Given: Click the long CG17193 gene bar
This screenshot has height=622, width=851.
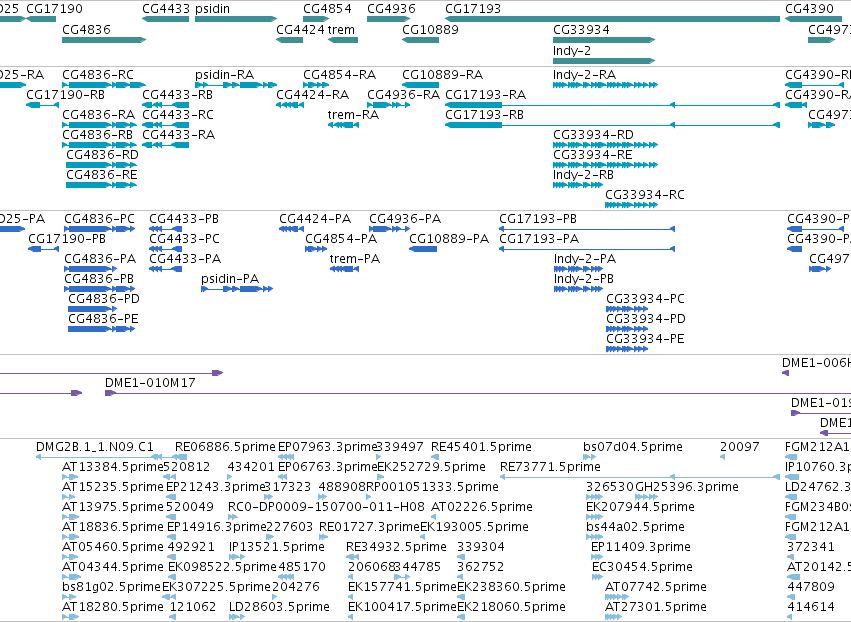Looking at the screenshot, I should (612, 20).
